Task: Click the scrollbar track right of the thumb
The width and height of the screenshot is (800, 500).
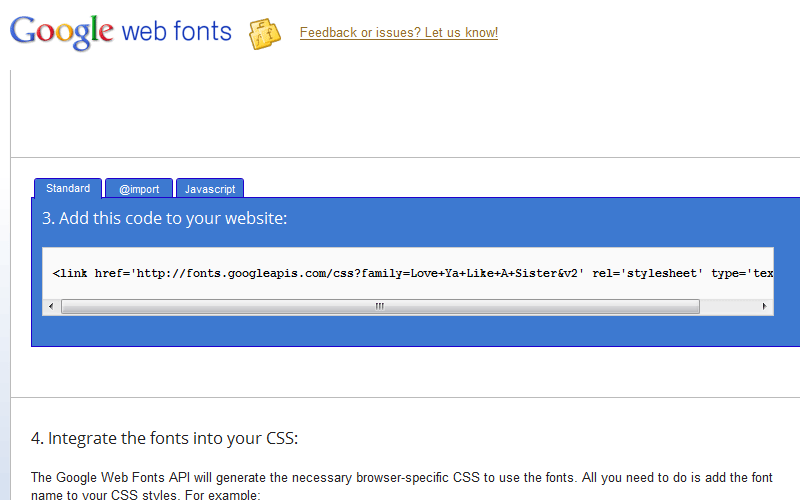Action: [728, 306]
